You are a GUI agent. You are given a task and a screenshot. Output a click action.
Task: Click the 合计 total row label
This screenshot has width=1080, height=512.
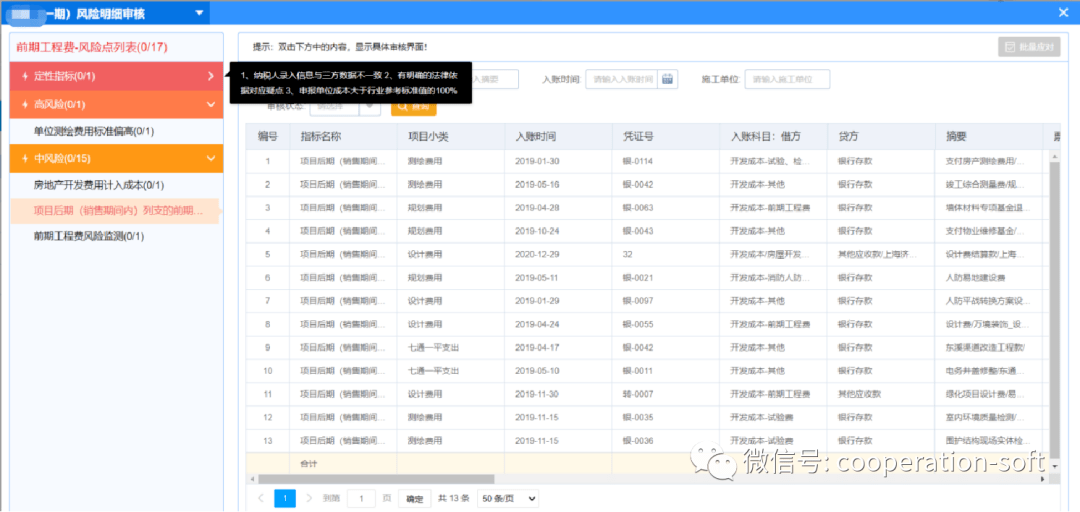[309, 464]
